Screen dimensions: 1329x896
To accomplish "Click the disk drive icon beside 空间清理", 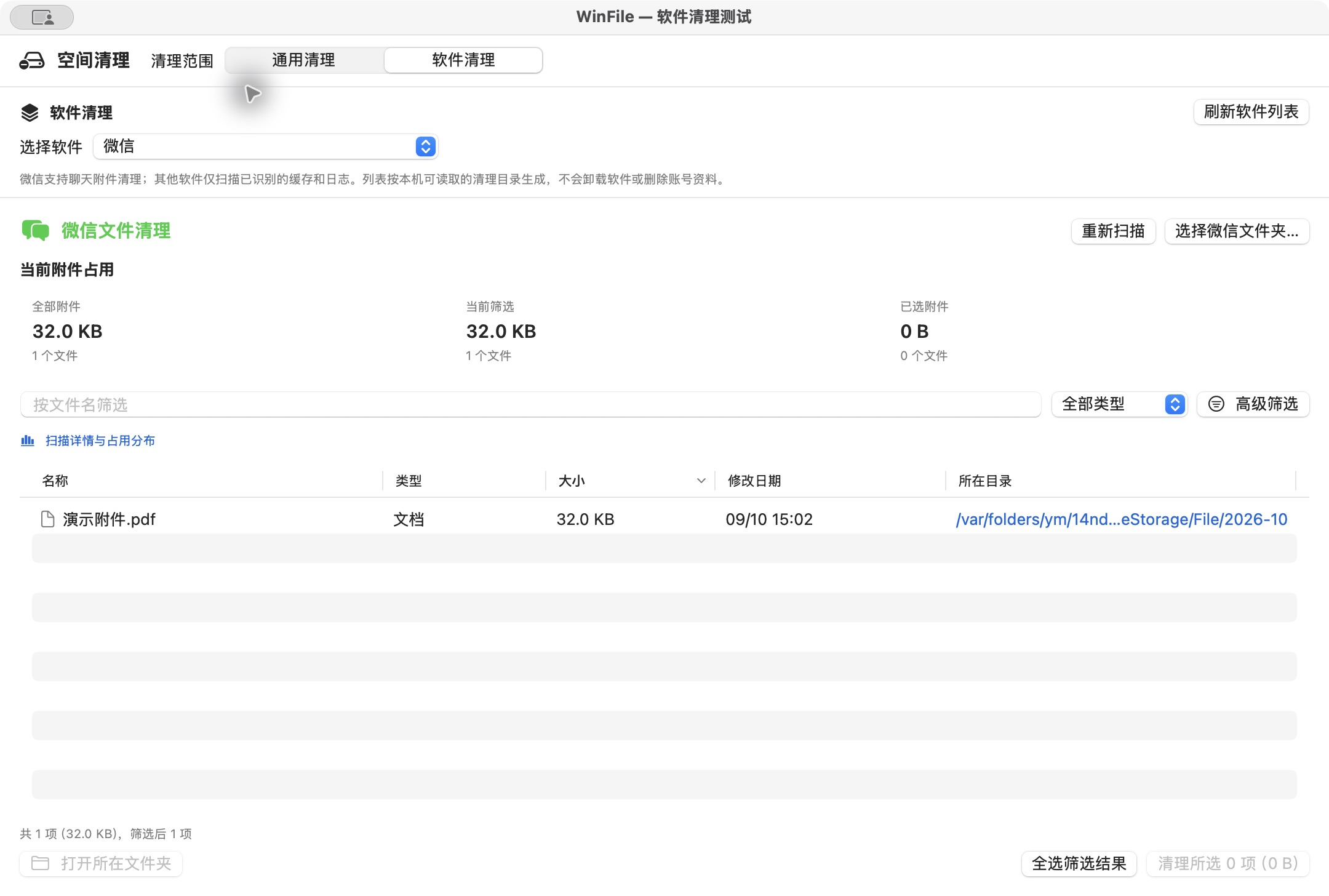I will 32,60.
